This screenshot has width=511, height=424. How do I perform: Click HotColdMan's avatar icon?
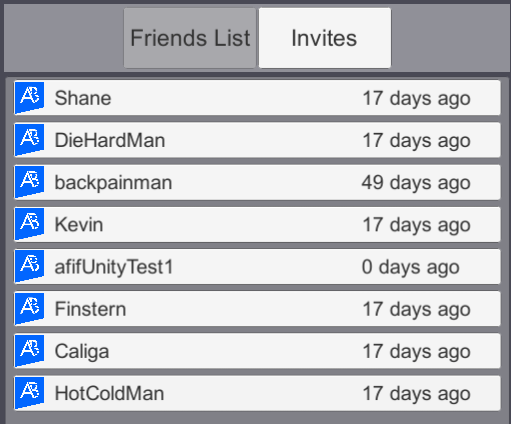pos(30,393)
